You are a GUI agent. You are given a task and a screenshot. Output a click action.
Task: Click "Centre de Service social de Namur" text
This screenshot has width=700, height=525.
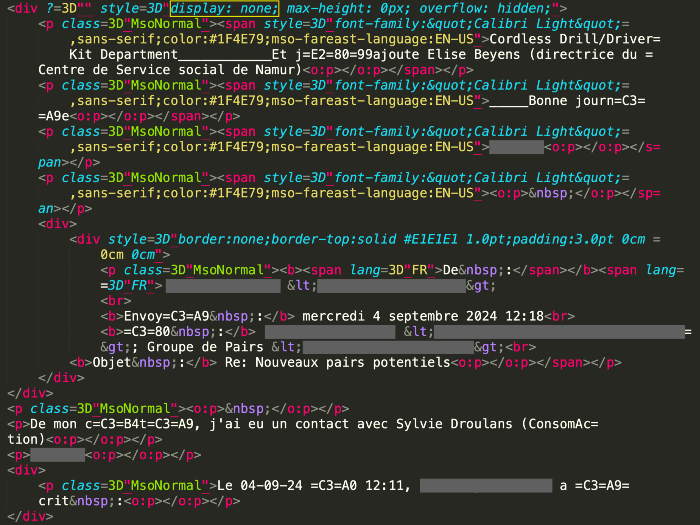pyautogui.click(x=167, y=70)
